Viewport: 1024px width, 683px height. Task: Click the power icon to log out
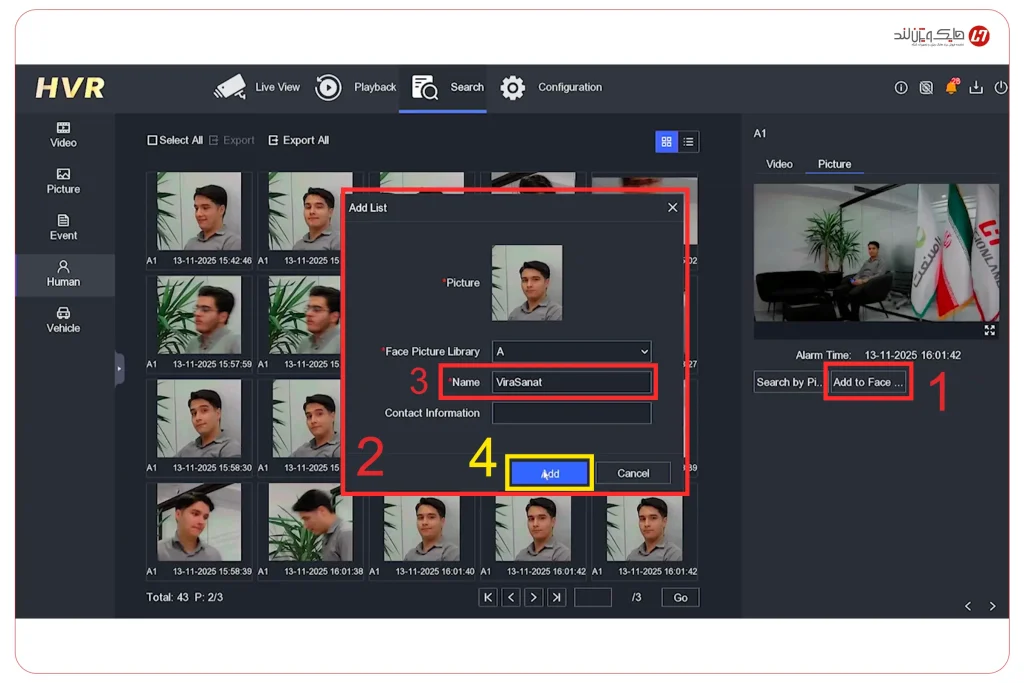pos(1001,88)
